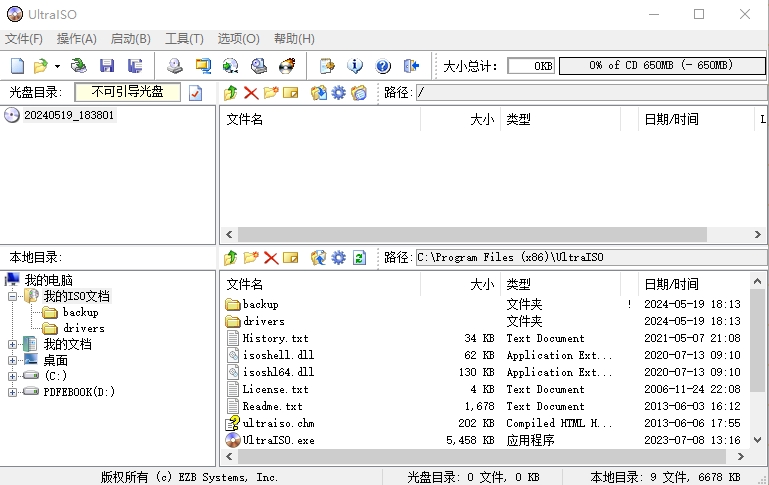Open the 选项(O) menu

238,39
